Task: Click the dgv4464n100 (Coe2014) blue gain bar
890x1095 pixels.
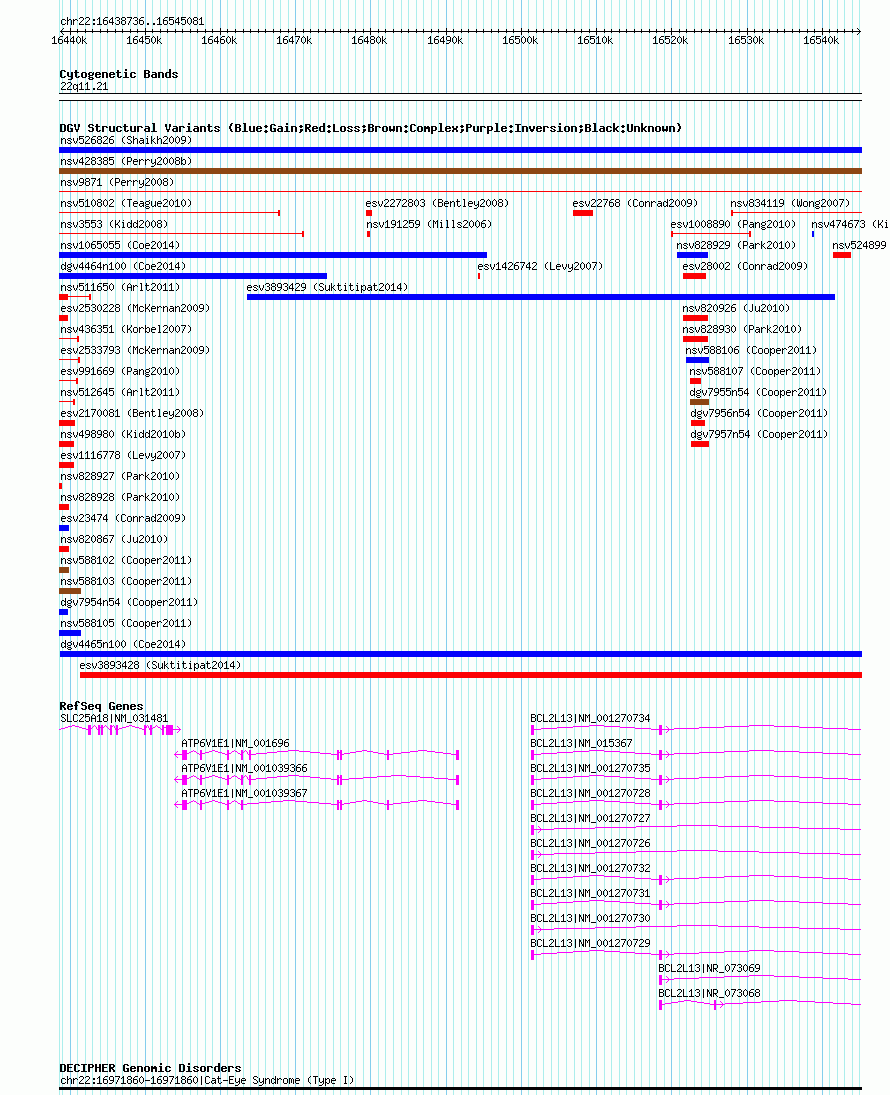Action: click(x=193, y=276)
